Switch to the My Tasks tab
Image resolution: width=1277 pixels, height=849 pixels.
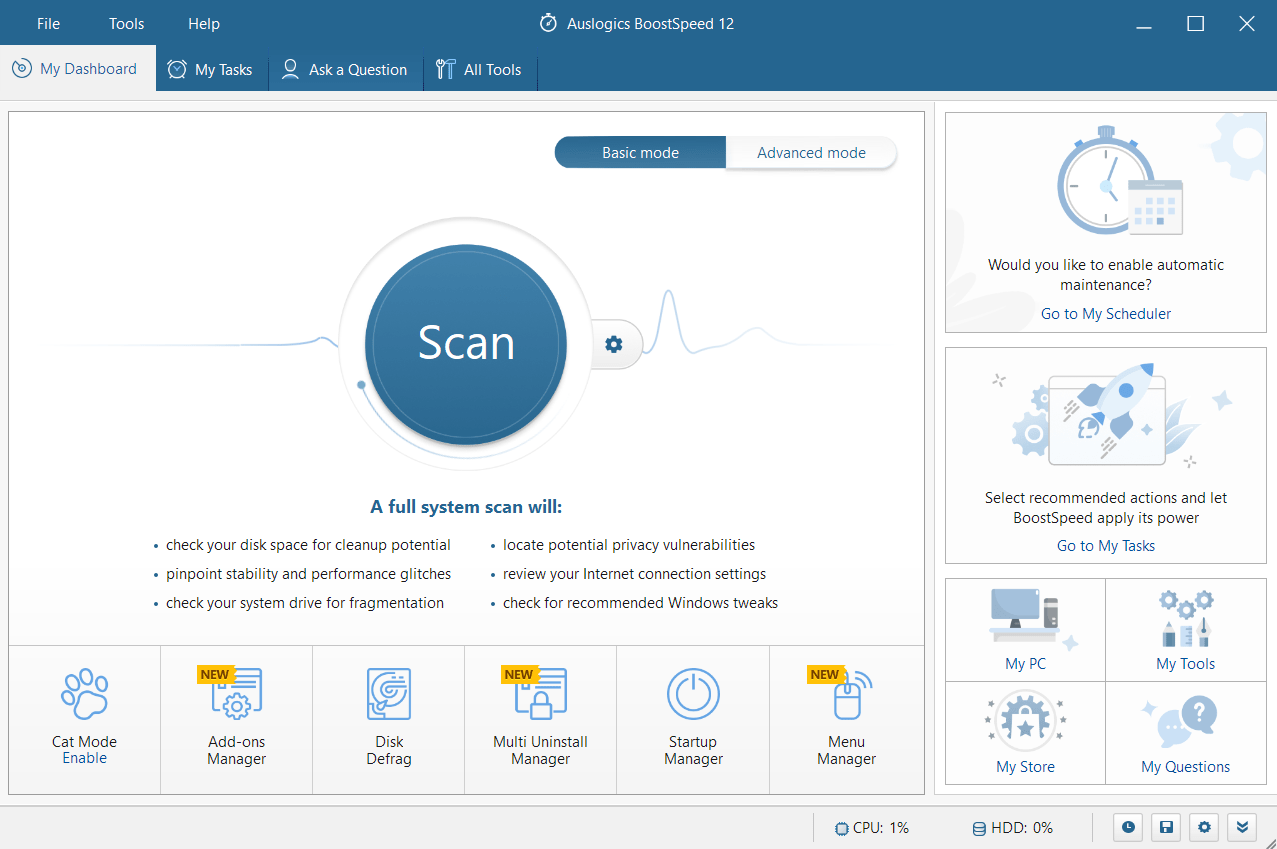(x=211, y=69)
